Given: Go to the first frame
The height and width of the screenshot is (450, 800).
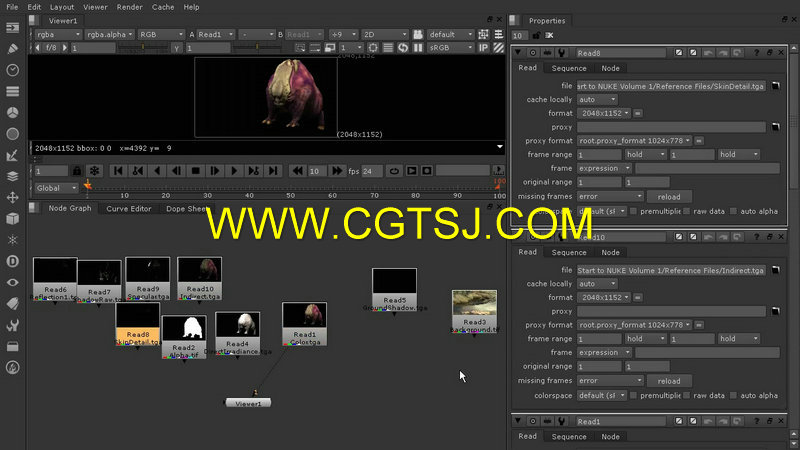Looking at the screenshot, I should coord(118,171).
